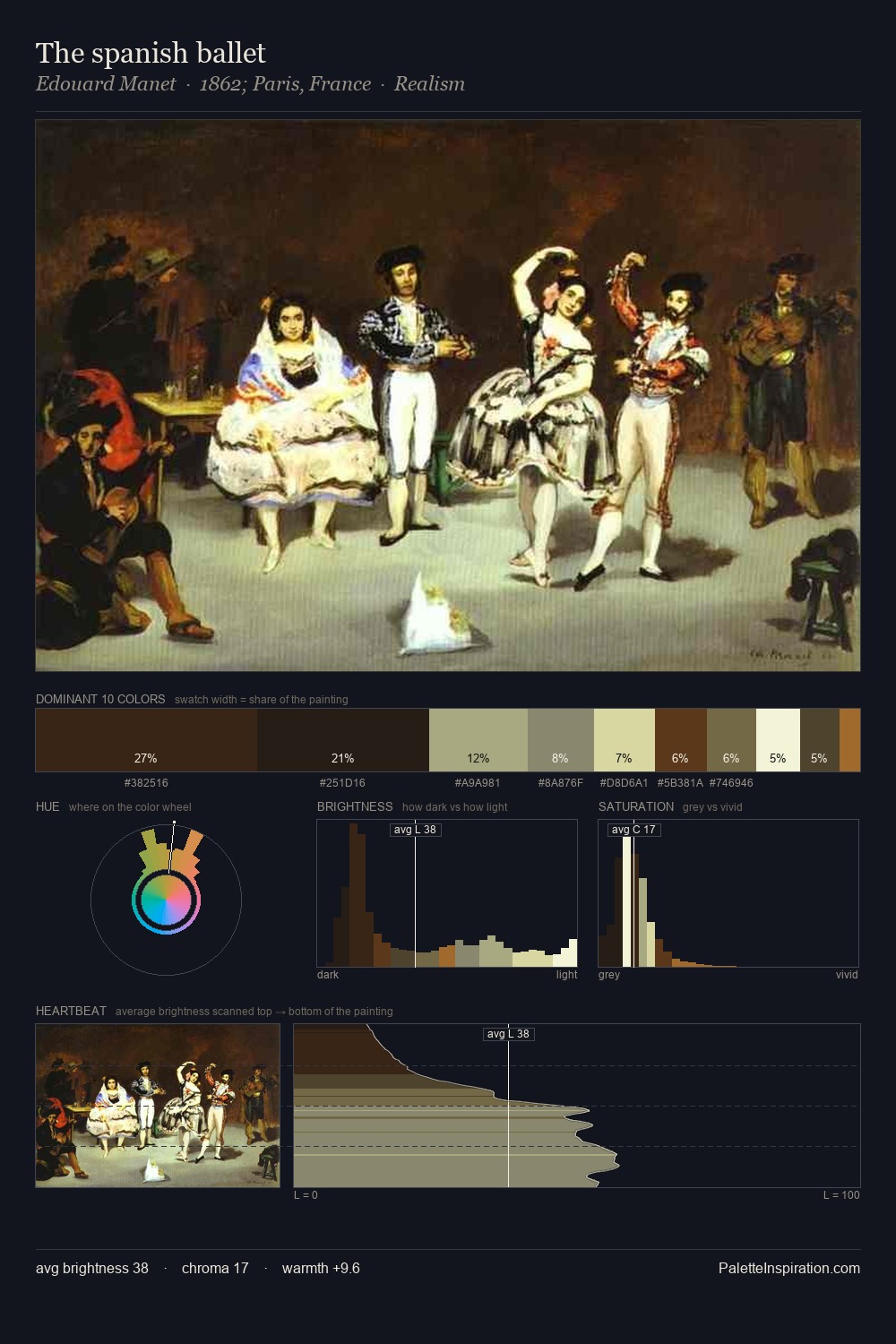Pick the 5% cream white swatch

(x=778, y=740)
